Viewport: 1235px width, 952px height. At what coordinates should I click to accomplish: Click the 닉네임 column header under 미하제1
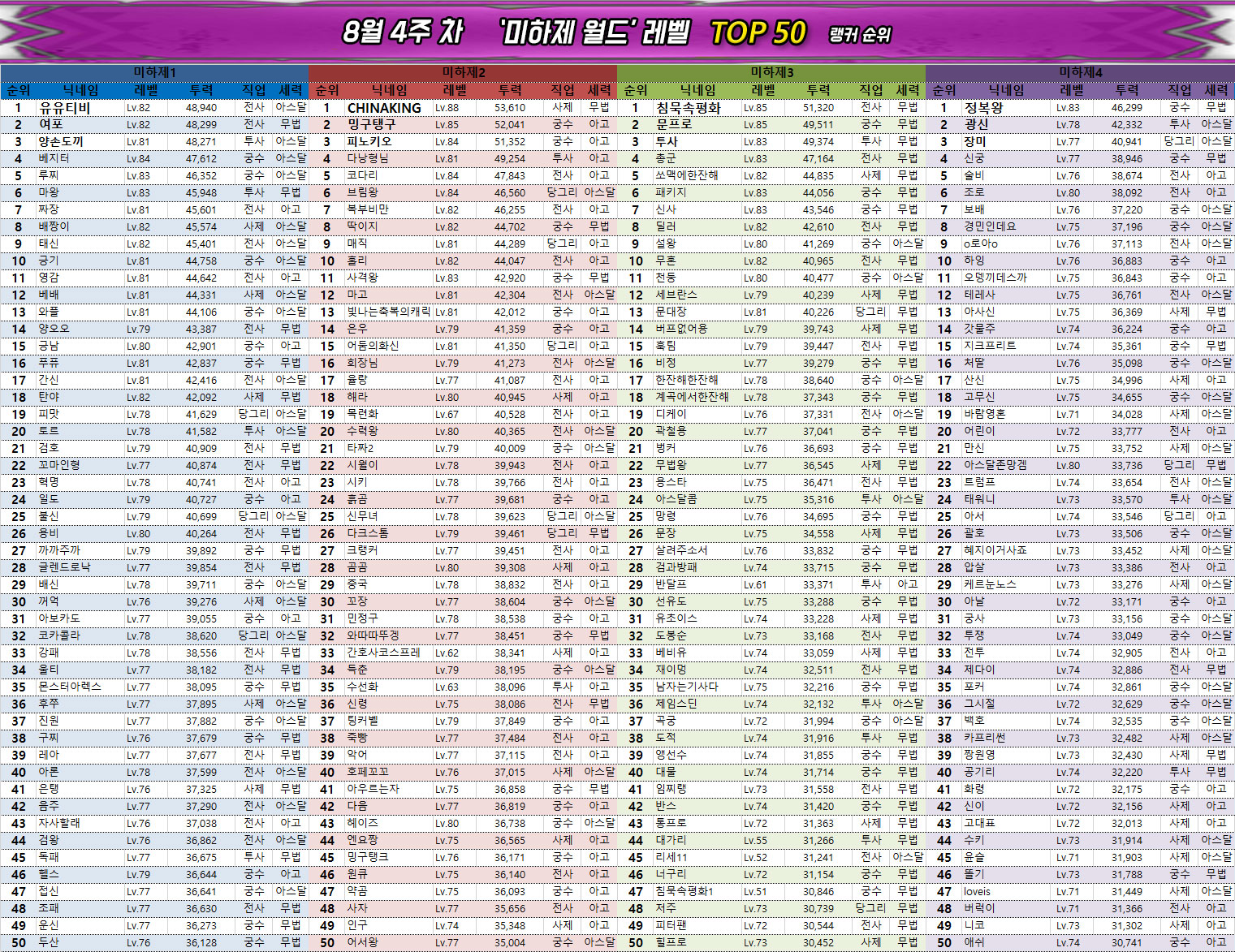80,90
